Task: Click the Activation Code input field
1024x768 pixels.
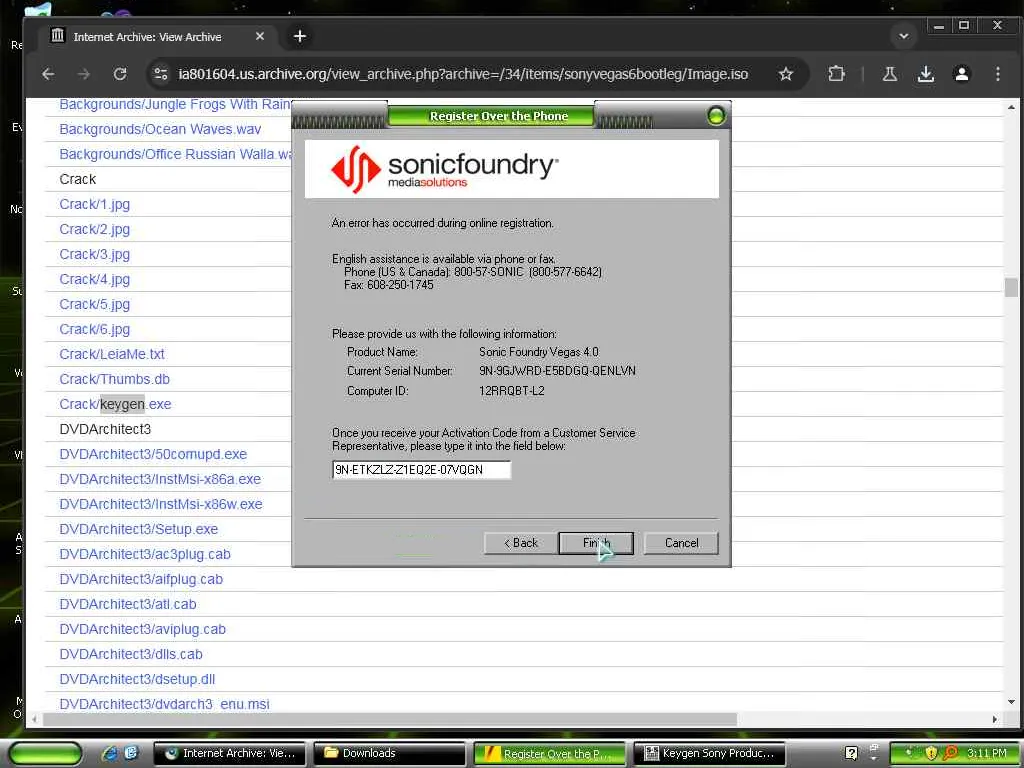Action: click(x=421, y=470)
